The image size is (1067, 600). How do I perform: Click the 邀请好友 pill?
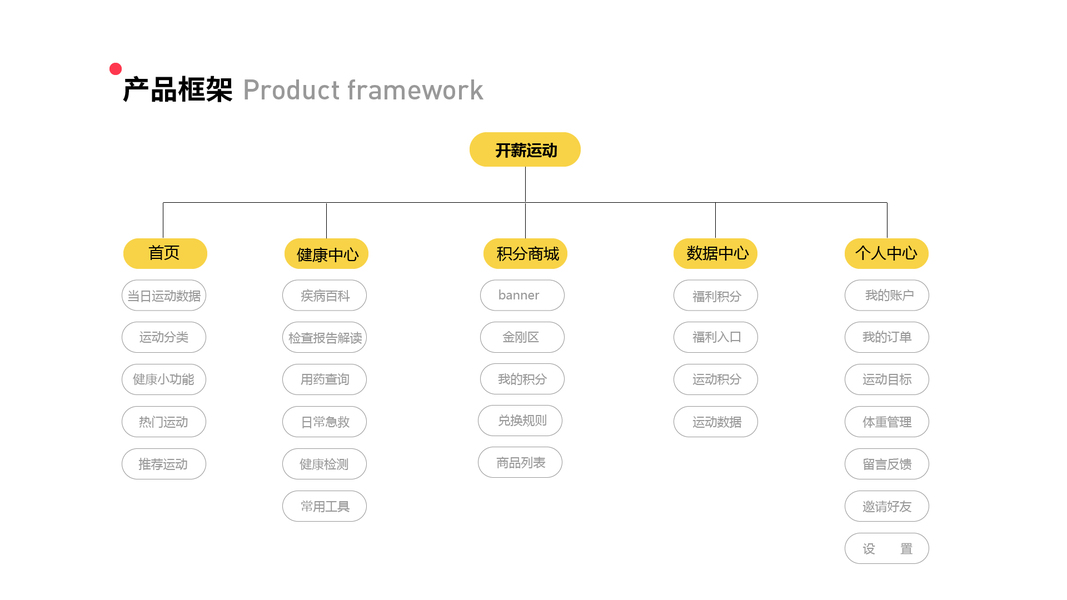coord(887,506)
